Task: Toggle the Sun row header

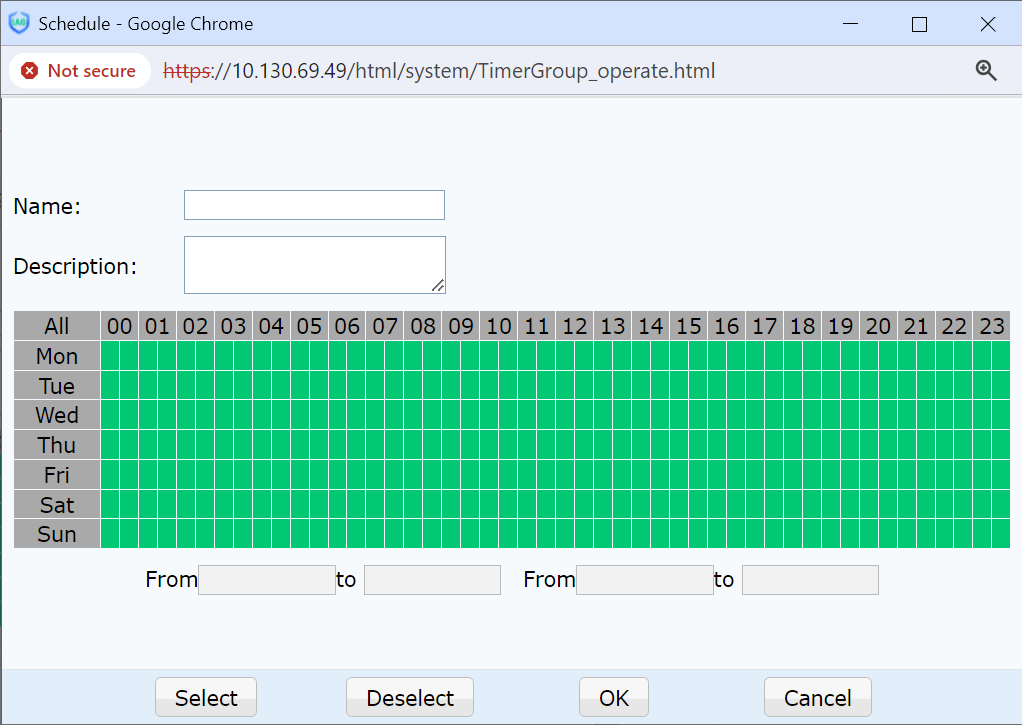Action: tap(57, 534)
